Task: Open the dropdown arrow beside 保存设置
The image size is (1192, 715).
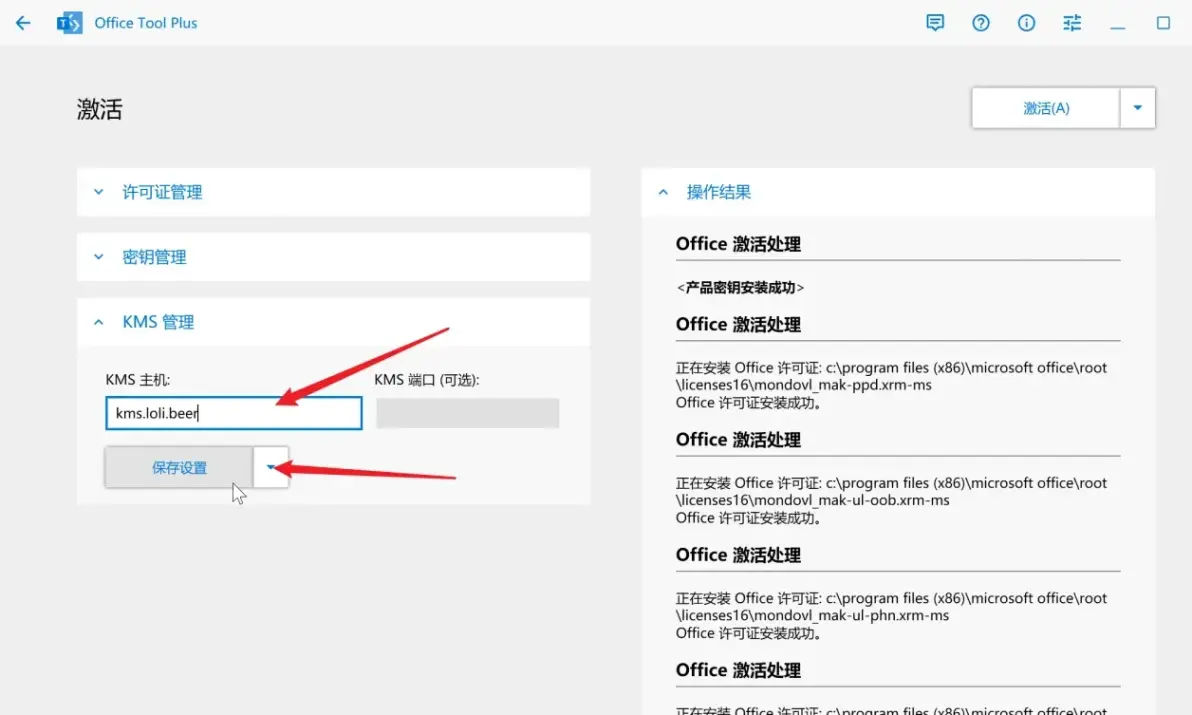Action: [271, 467]
